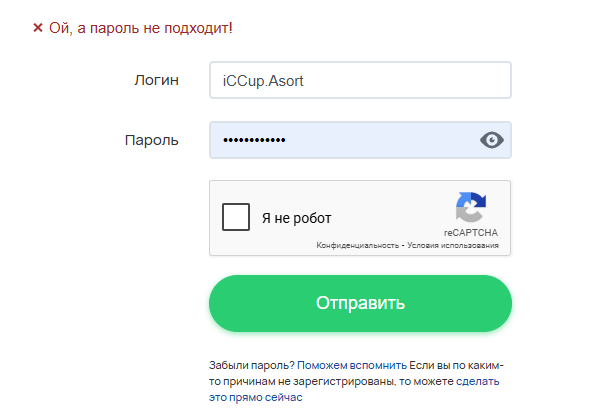Screen dimensions: 589x409
Task: Tick the "Я не робот" checkbox
Action: point(236,217)
